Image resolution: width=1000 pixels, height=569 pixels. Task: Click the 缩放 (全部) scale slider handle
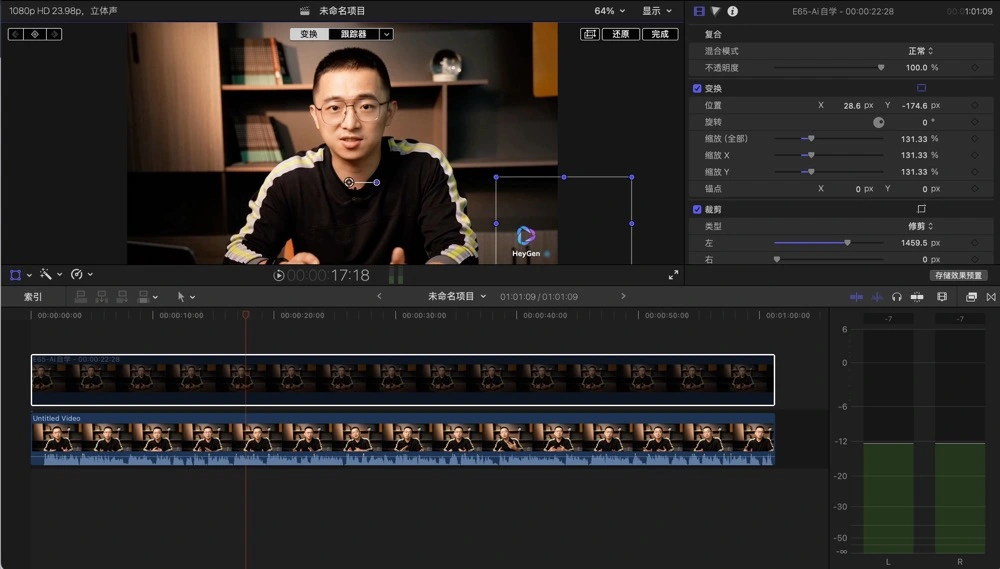pyautogui.click(x=811, y=139)
